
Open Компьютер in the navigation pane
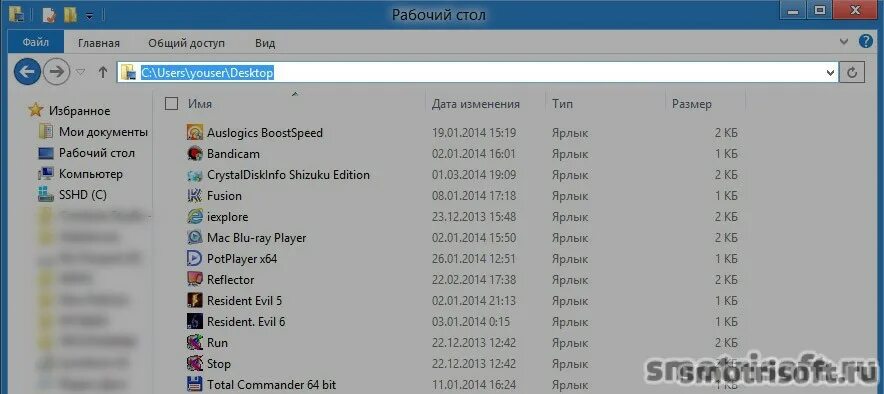coord(90,174)
